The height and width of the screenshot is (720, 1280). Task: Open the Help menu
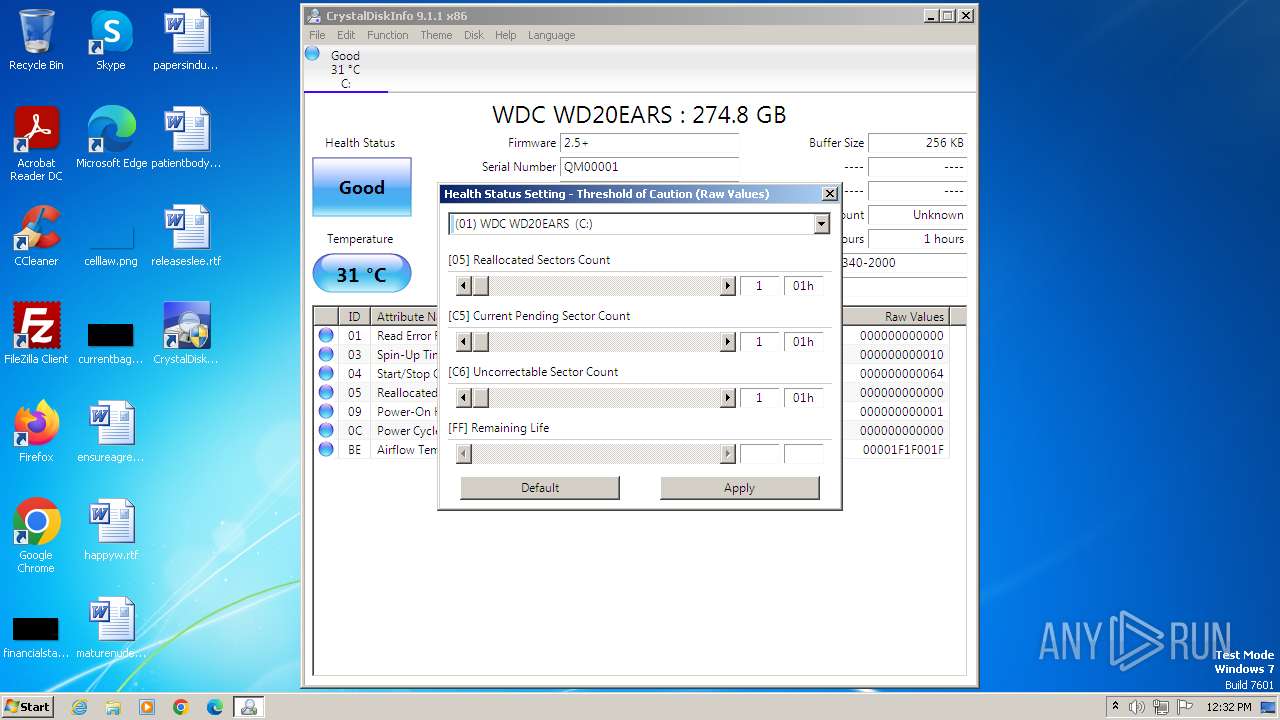pyautogui.click(x=506, y=35)
